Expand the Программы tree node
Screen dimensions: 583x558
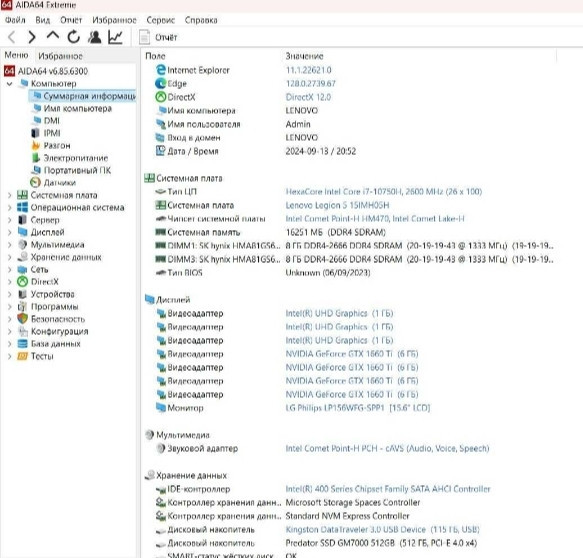coord(10,307)
